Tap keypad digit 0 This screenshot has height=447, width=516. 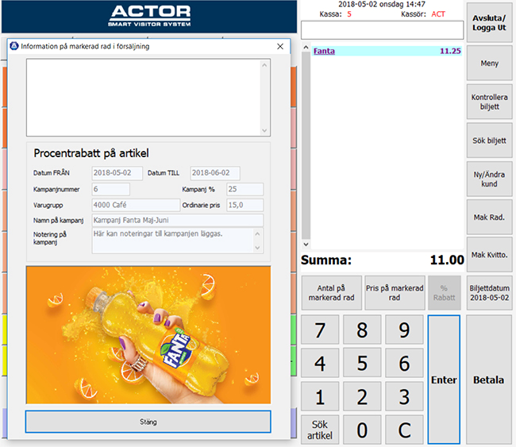point(362,430)
